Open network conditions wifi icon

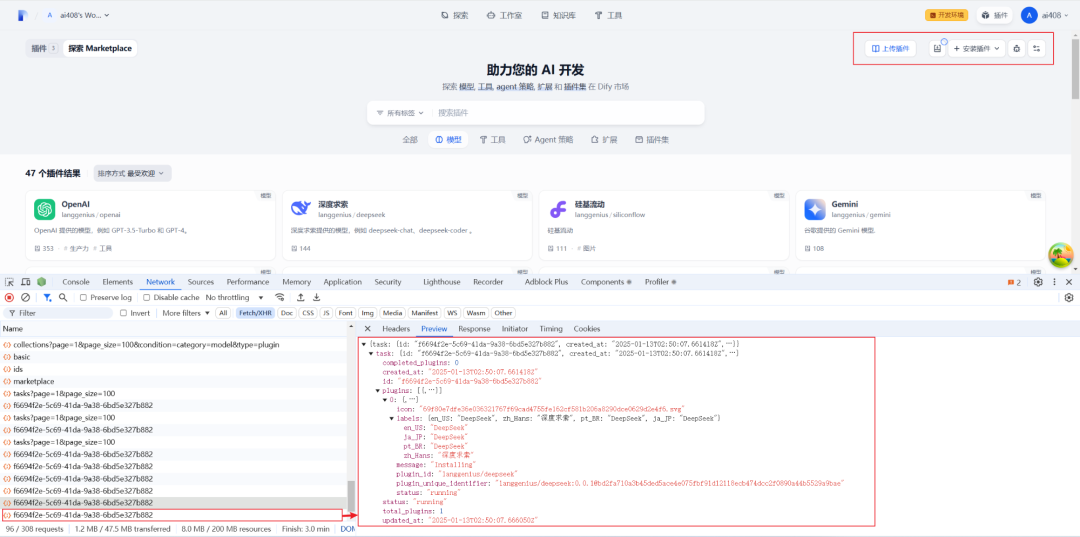pyautogui.click(x=280, y=297)
